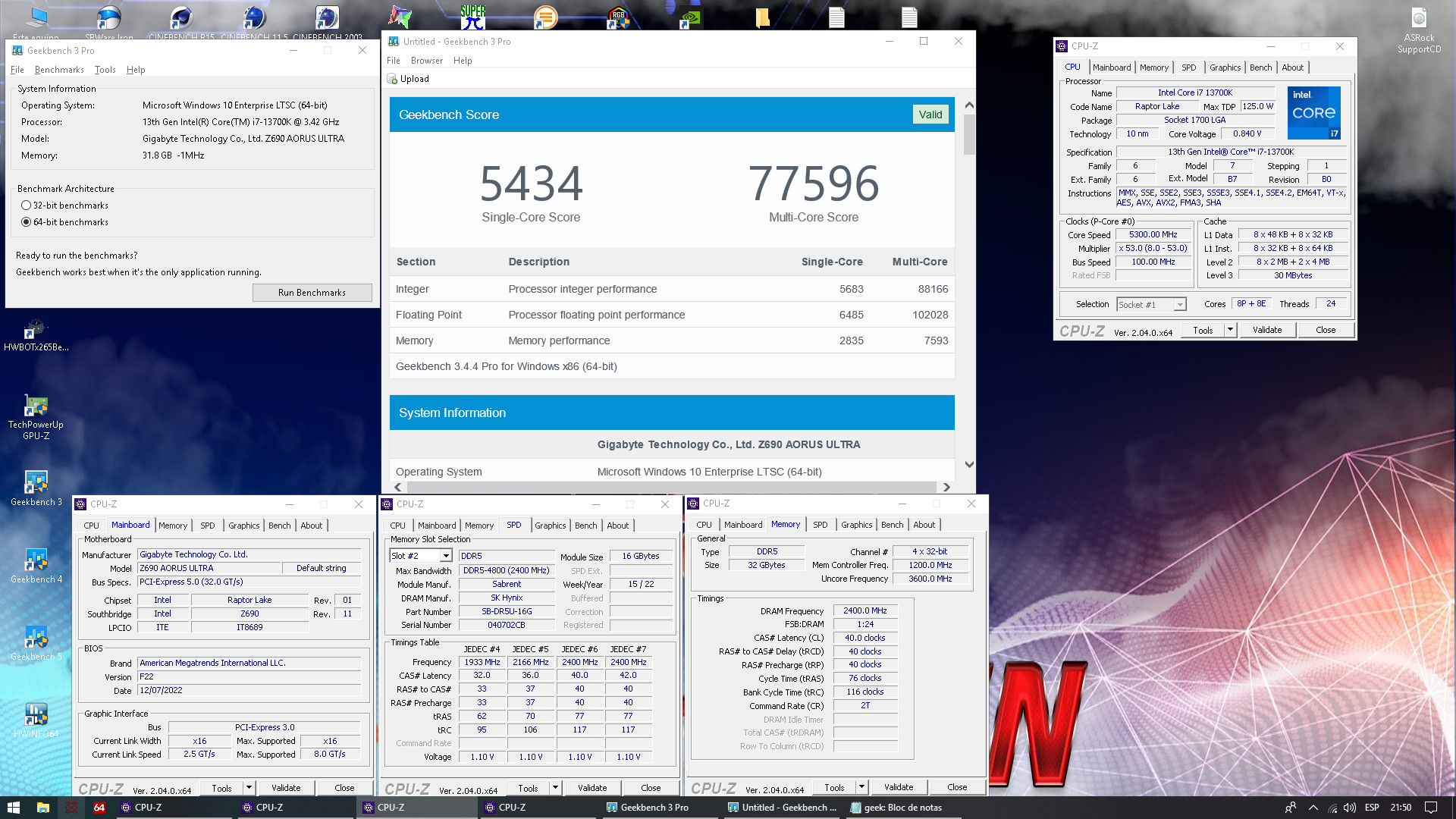The image size is (1456, 819).
Task: Switch to About tab in CPU-Z SPD window
Action: pos(617,526)
